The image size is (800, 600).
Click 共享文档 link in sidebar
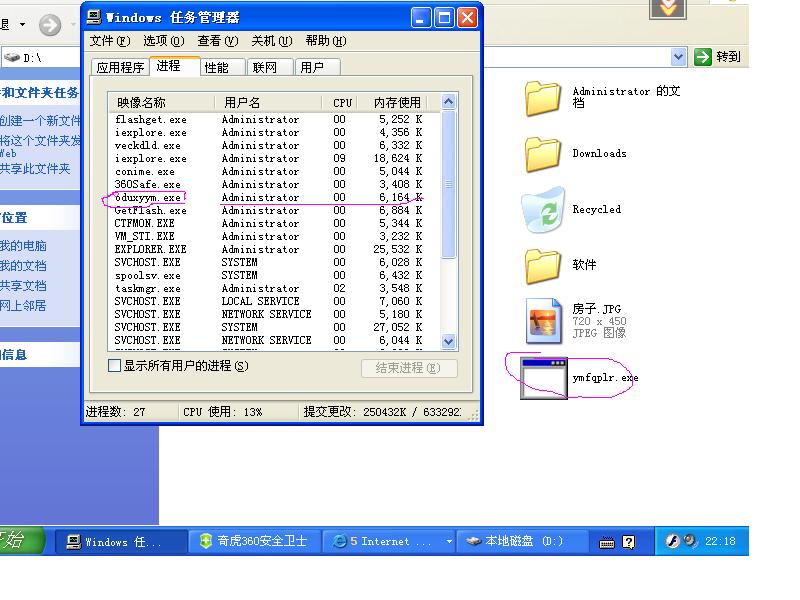pos(23,286)
